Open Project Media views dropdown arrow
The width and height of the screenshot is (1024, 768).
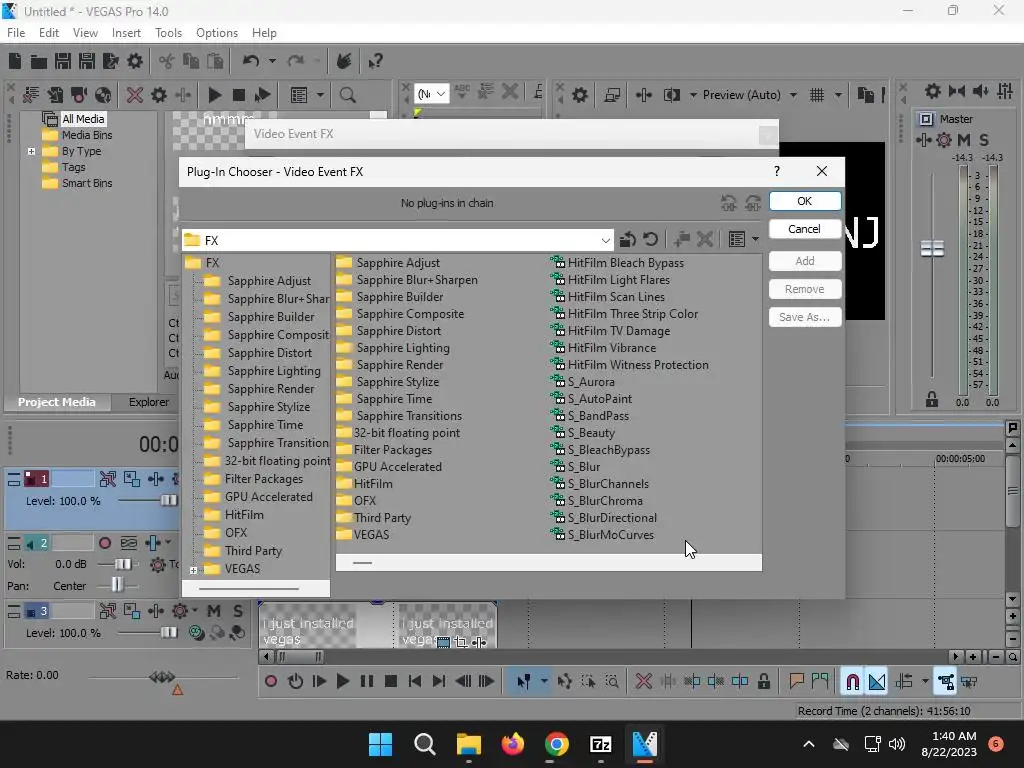coord(320,95)
